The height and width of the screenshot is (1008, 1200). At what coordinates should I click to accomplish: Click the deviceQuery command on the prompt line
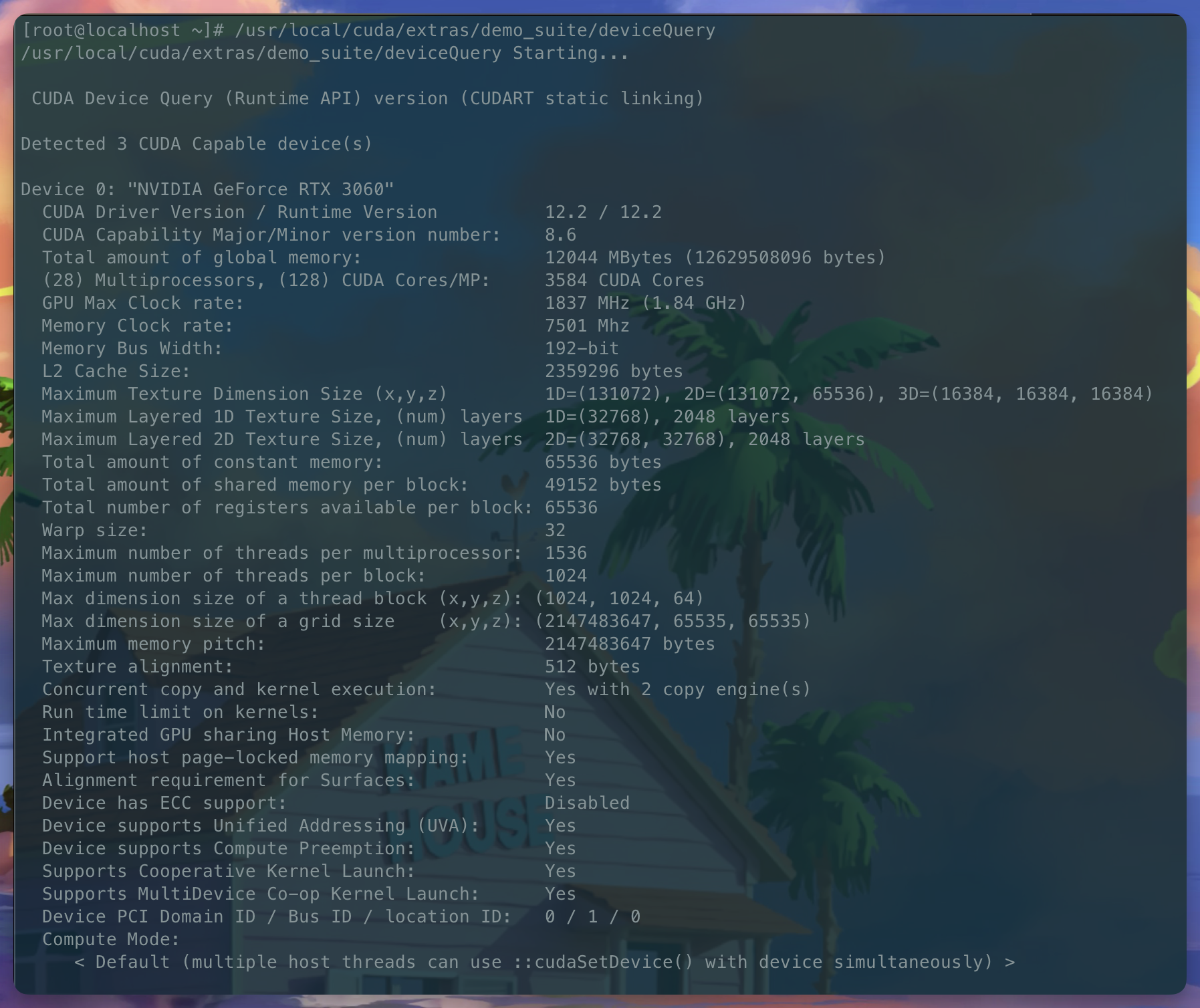pyautogui.click(x=475, y=31)
